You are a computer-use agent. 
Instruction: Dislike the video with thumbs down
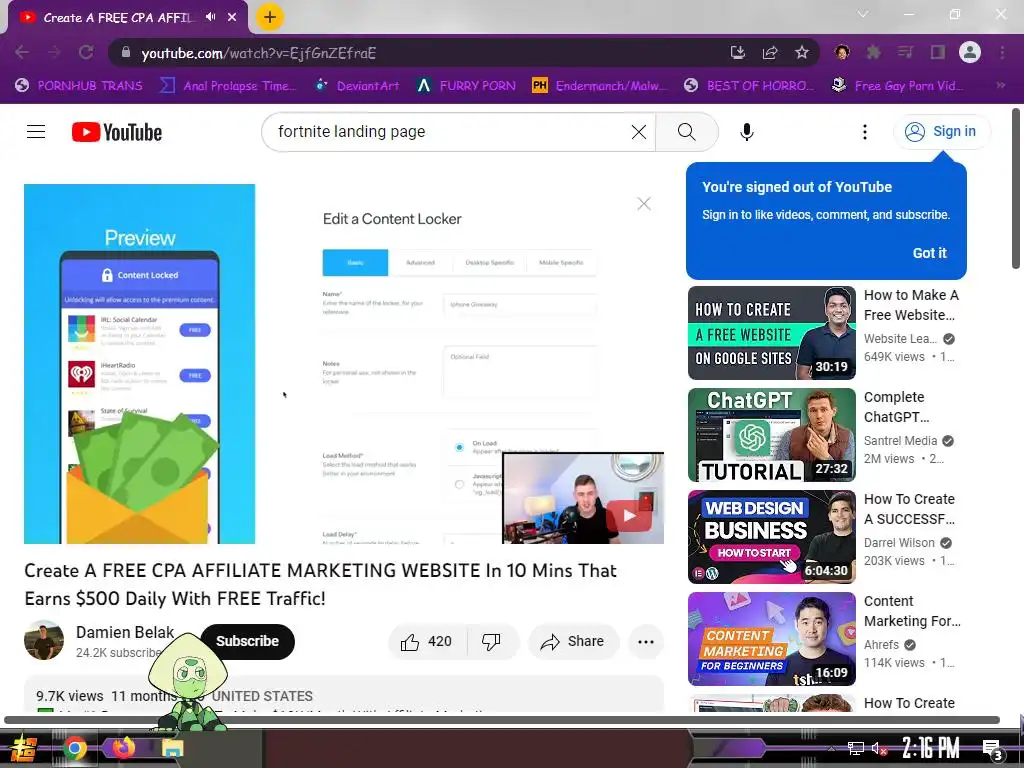tap(491, 642)
